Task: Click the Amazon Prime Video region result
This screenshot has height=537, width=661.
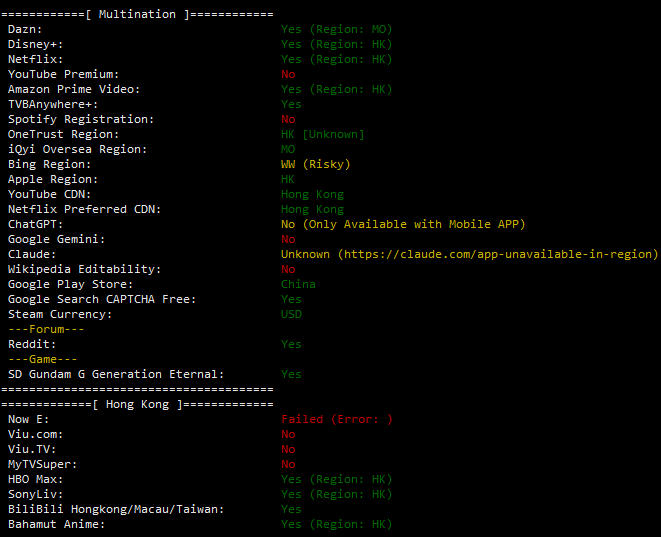Action: (x=336, y=89)
